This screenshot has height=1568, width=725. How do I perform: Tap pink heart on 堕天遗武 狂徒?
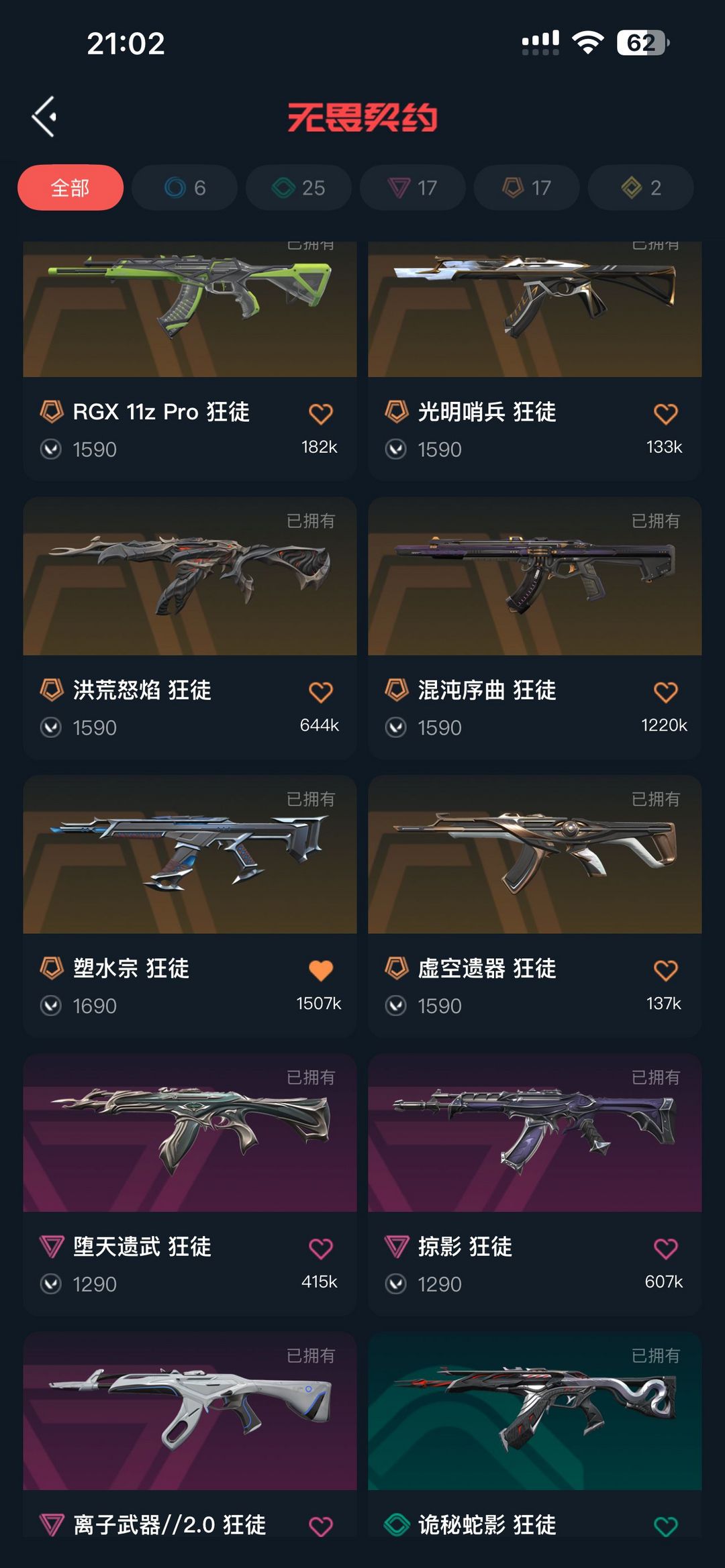[x=321, y=1249]
